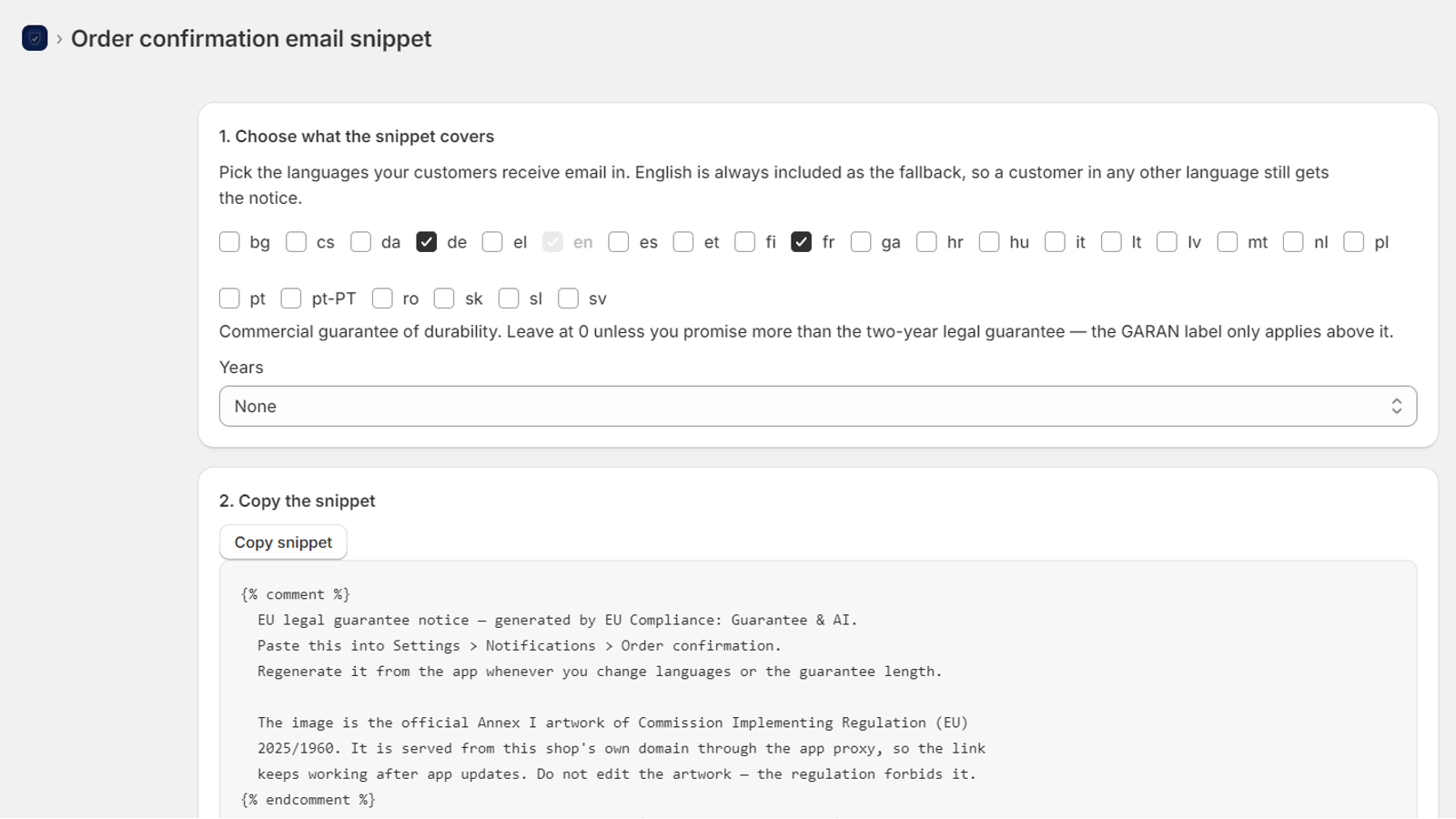1456x819 pixels.
Task: Check the nl language option
Action: pos(1293,242)
